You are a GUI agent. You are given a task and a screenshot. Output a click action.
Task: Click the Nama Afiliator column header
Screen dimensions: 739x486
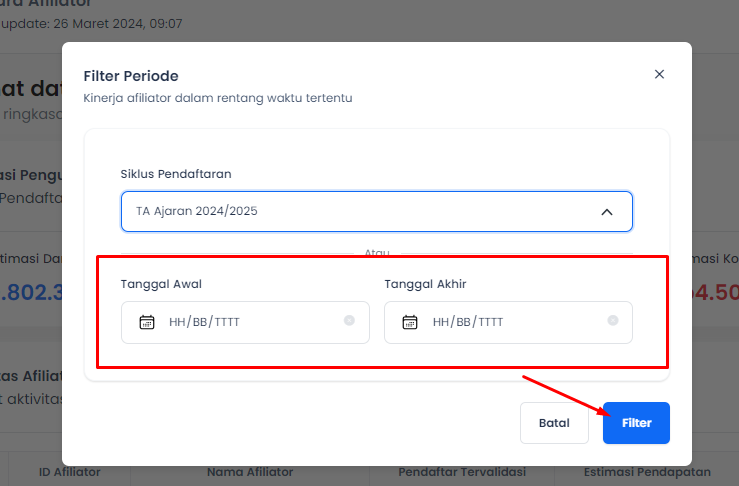(250, 472)
